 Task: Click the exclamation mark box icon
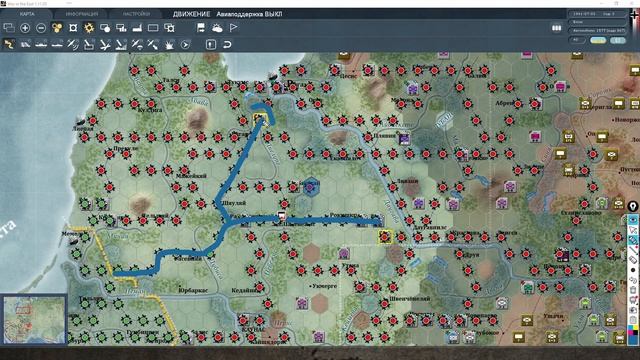tap(211, 44)
